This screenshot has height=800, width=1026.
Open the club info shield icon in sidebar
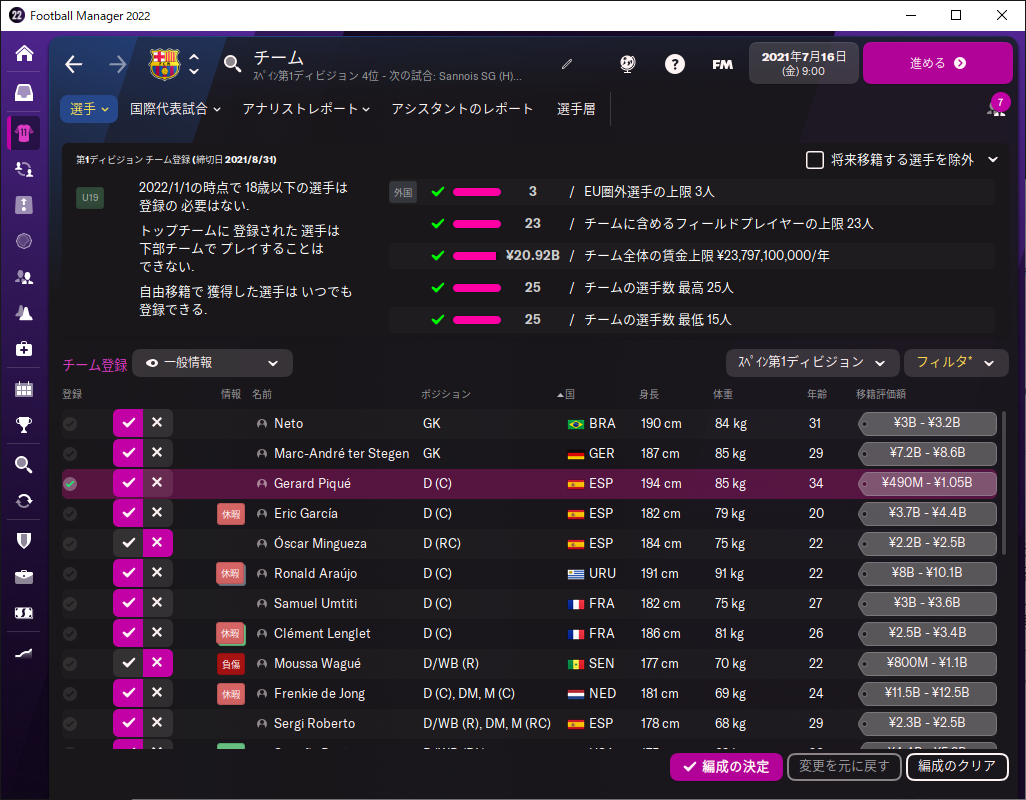coord(24,540)
